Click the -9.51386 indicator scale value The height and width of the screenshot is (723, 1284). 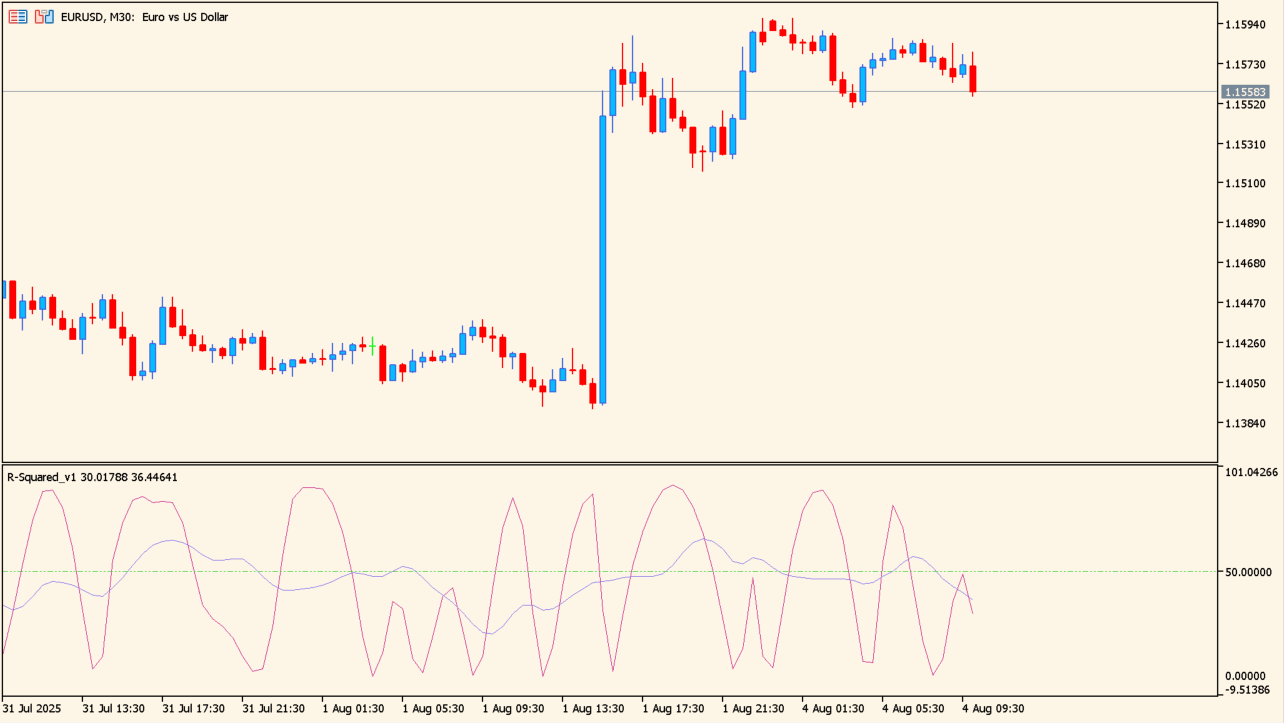(1250, 690)
